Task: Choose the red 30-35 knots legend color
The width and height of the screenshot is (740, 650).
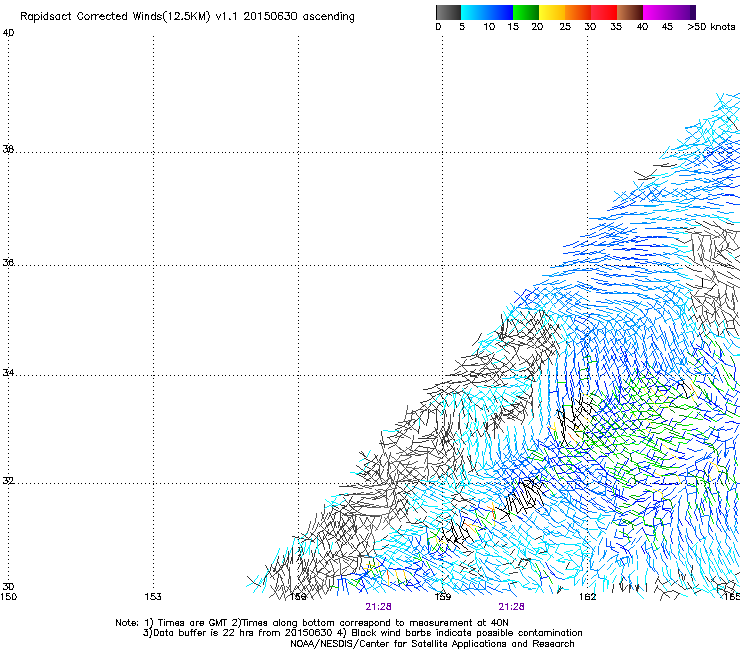Action: 604,12
